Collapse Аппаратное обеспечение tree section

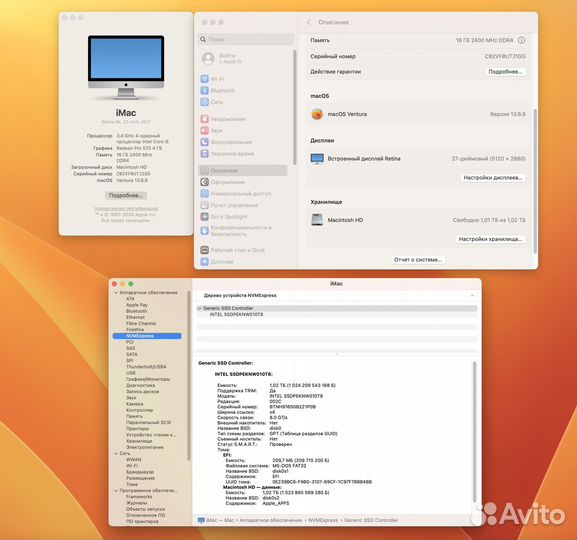(x=116, y=293)
